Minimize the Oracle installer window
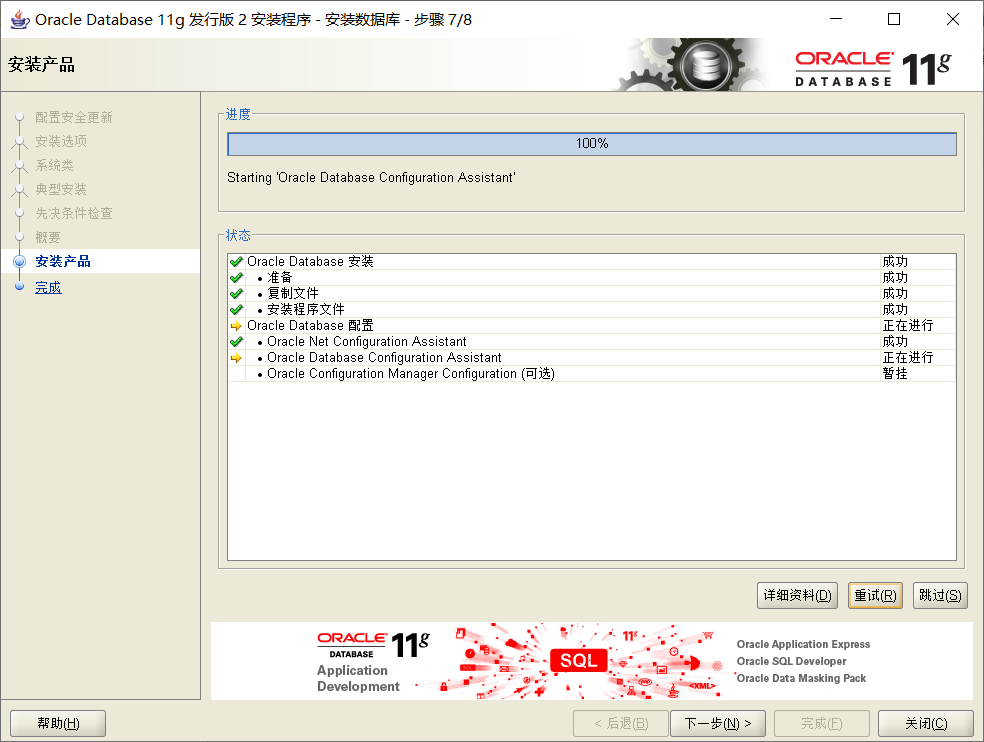The image size is (984, 742). coord(836,19)
